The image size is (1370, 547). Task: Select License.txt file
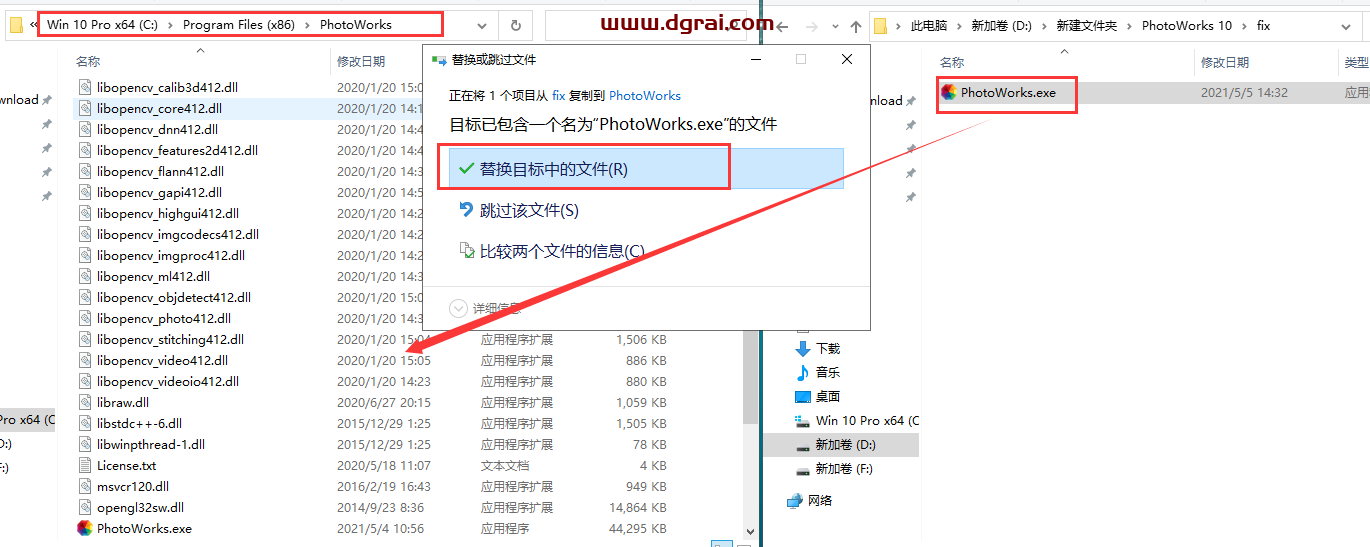[x=126, y=465]
